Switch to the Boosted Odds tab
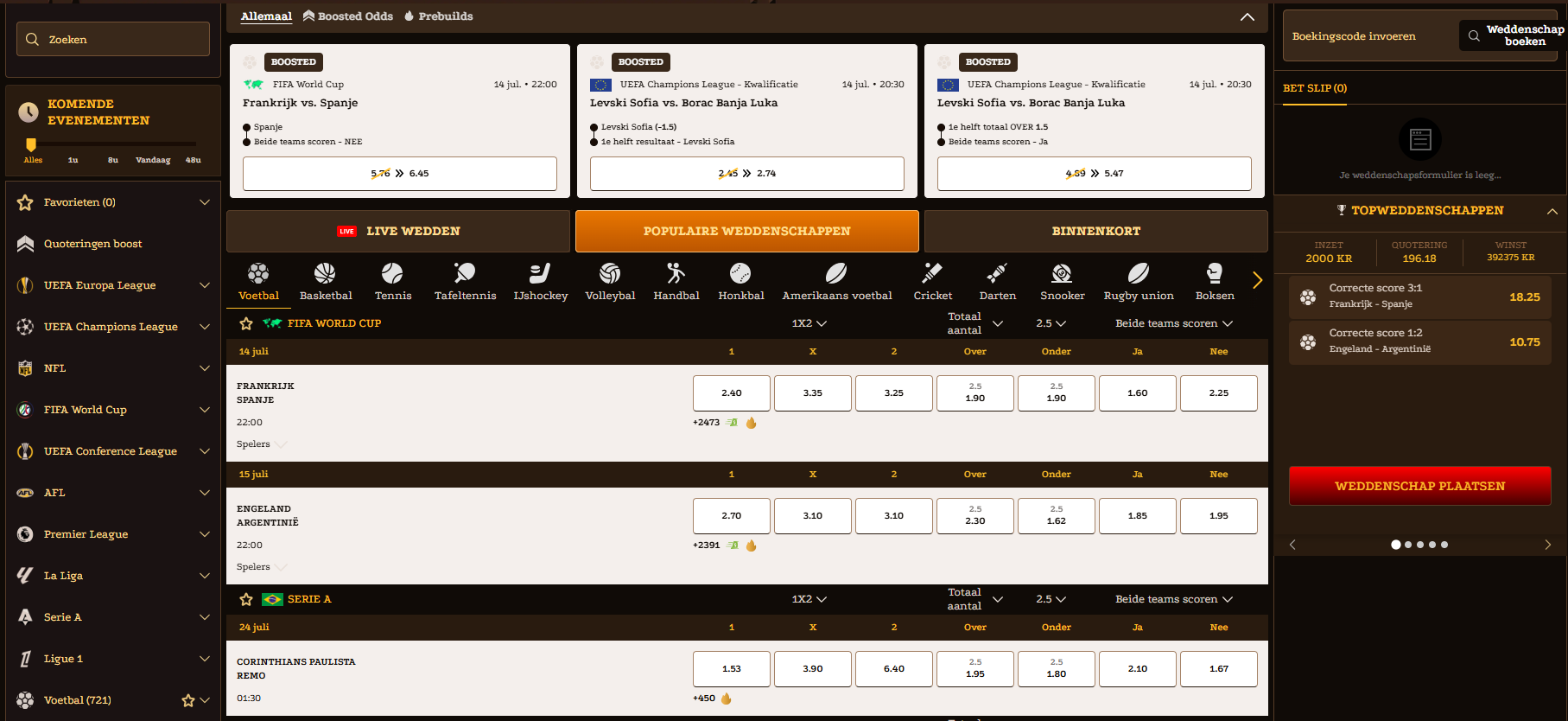 [x=348, y=16]
